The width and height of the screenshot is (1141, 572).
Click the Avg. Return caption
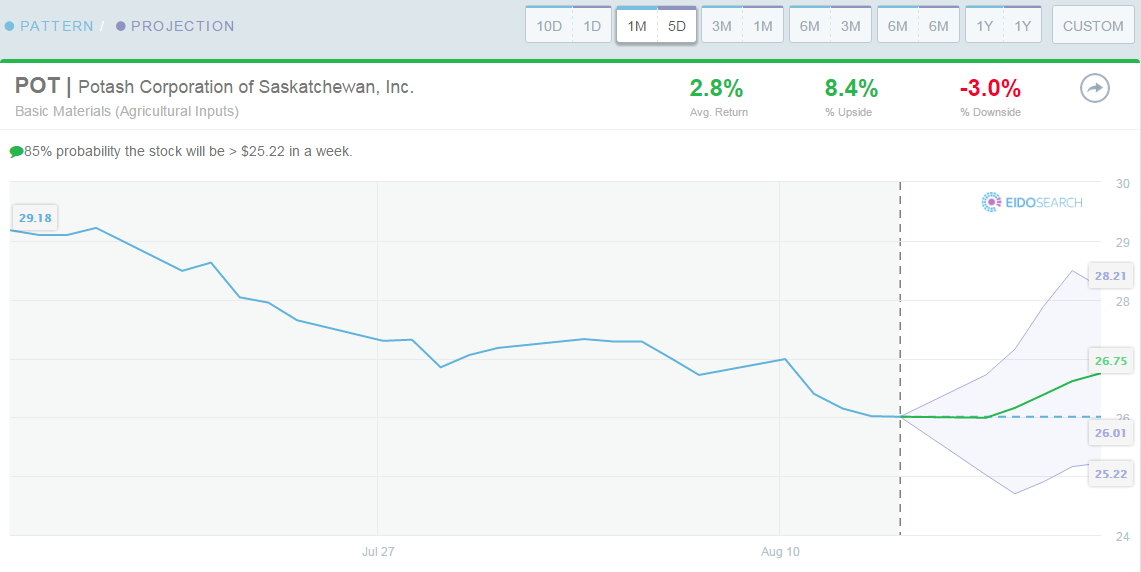pyautogui.click(x=718, y=112)
